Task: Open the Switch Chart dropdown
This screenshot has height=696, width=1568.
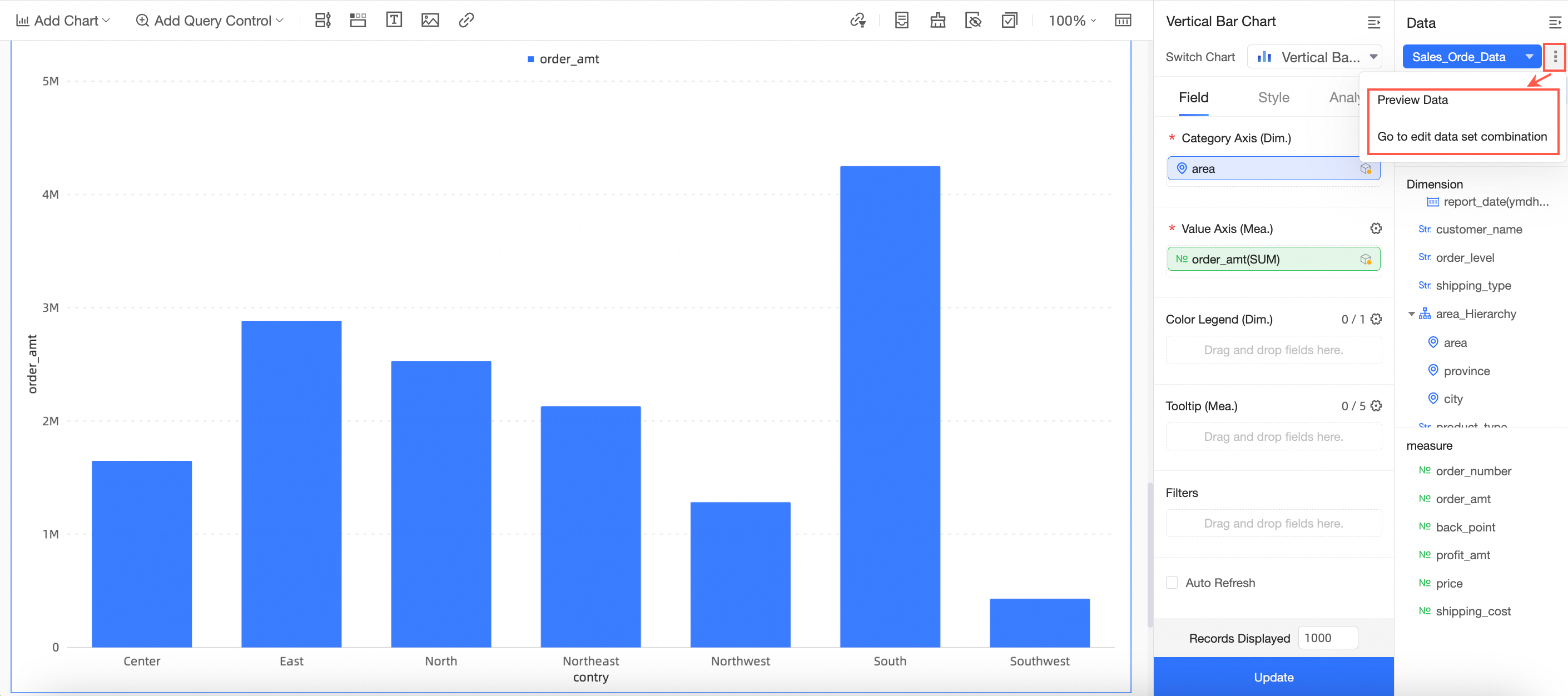Action: (x=1315, y=57)
